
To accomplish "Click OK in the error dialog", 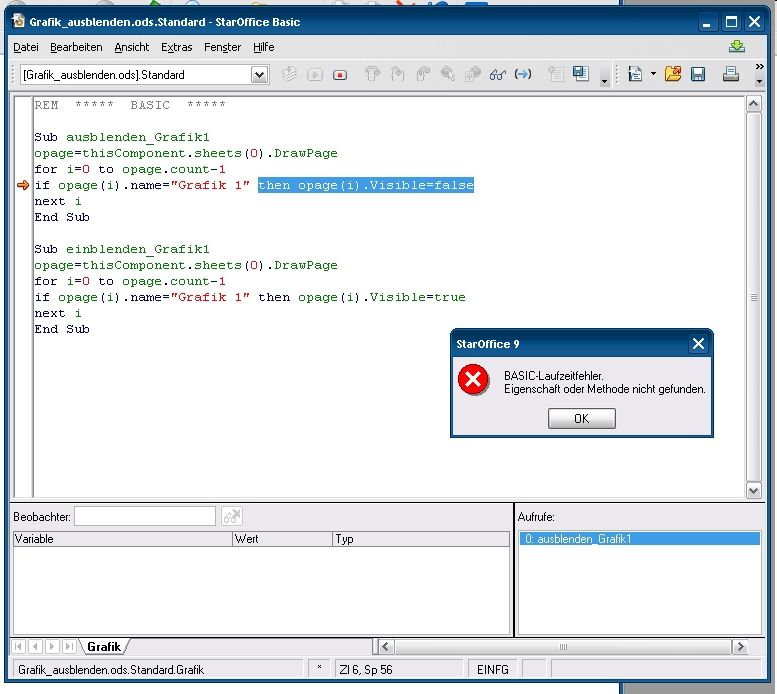I will pos(582,419).
